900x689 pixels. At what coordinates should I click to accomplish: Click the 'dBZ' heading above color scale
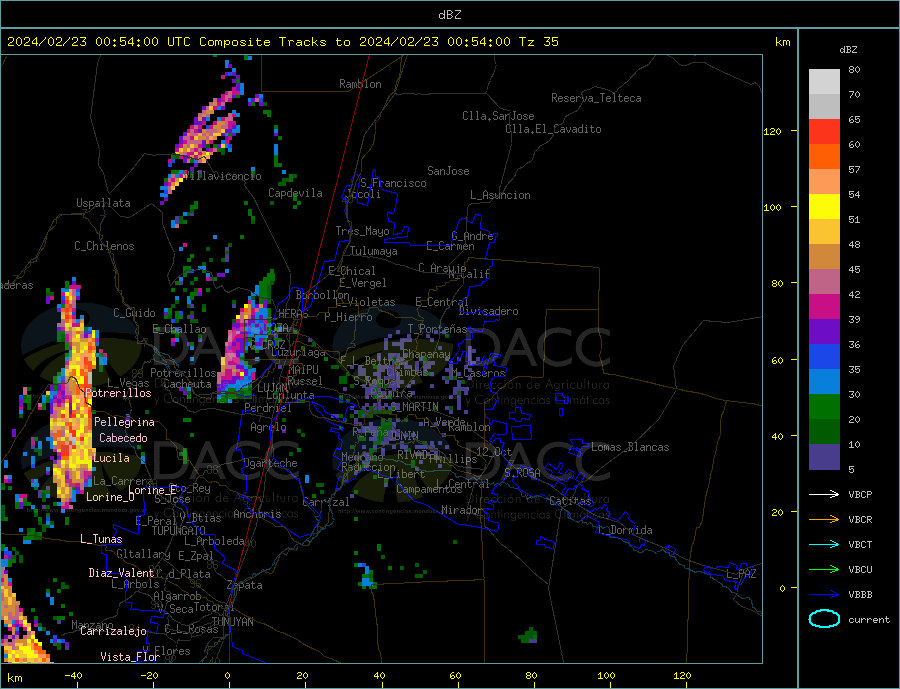[x=848, y=50]
